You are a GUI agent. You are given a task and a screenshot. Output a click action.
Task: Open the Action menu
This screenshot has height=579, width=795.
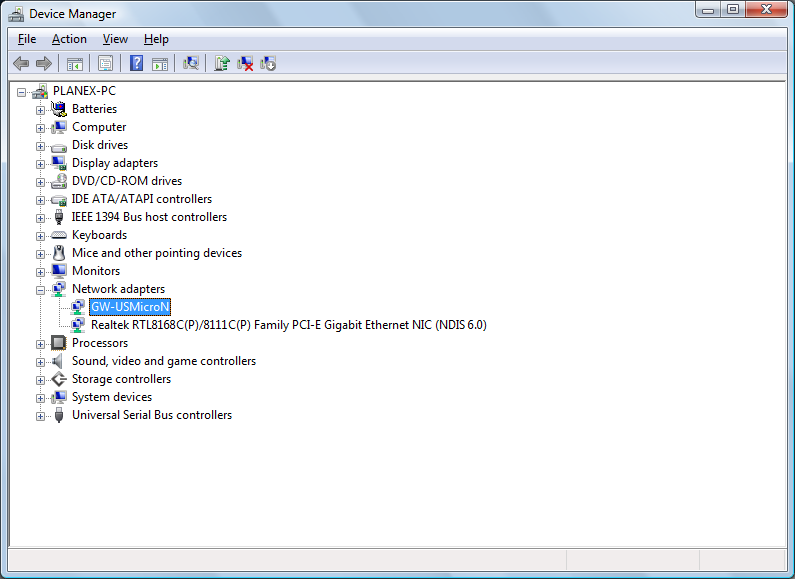(x=69, y=39)
